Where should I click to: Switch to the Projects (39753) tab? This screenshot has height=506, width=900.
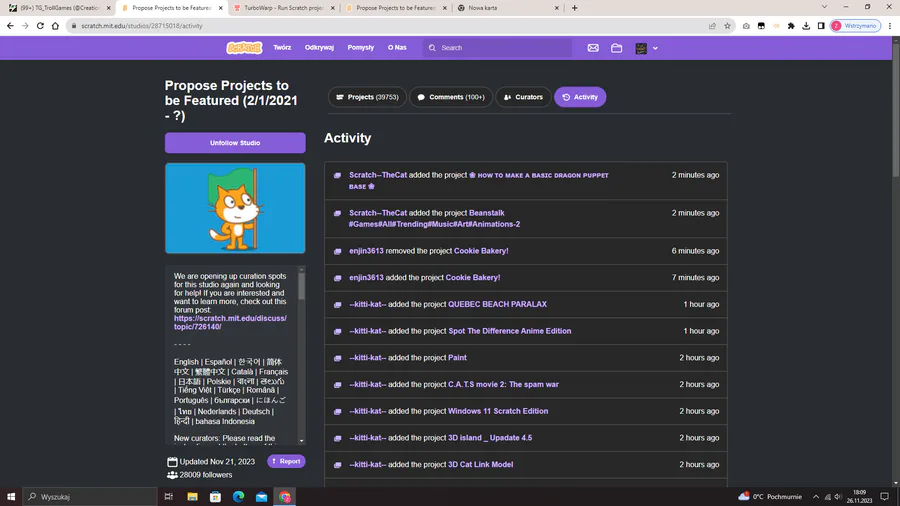(x=367, y=97)
